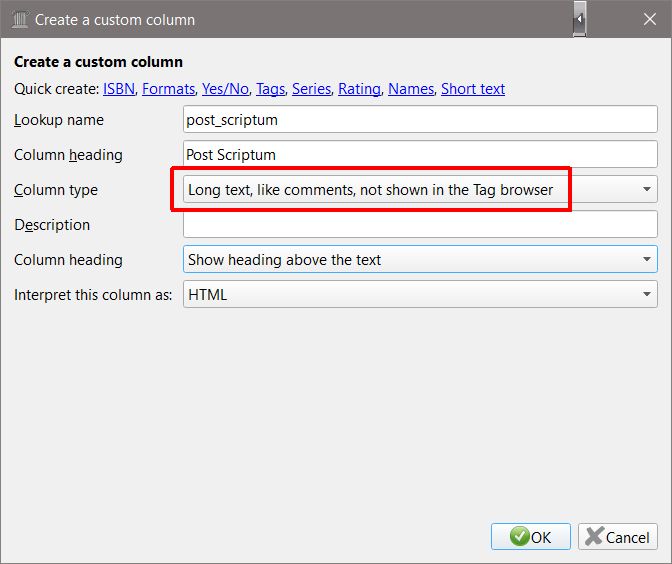Click the Column heading field Post Scriptum
The width and height of the screenshot is (672, 564).
(x=420, y=154)
